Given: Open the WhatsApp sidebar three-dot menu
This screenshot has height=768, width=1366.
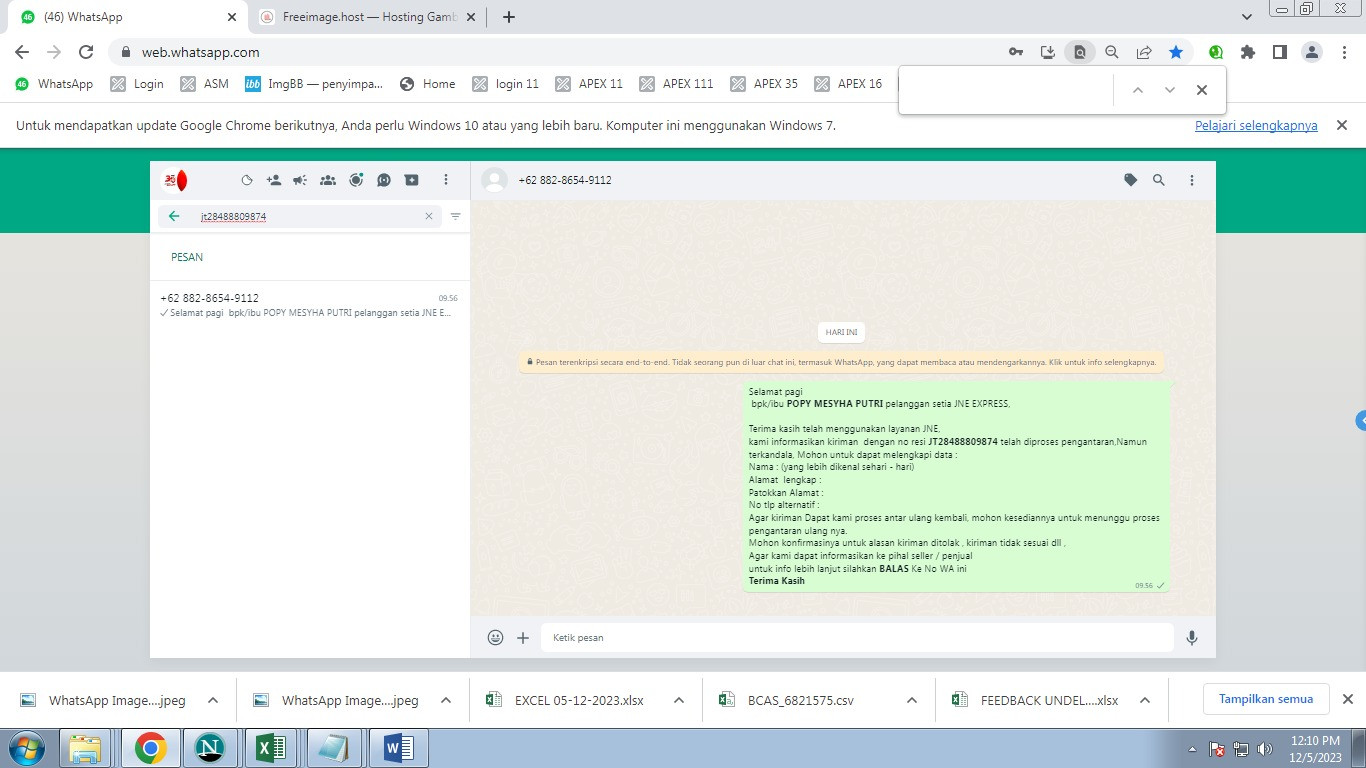Looking at the screenshot, I should point(446,180).
